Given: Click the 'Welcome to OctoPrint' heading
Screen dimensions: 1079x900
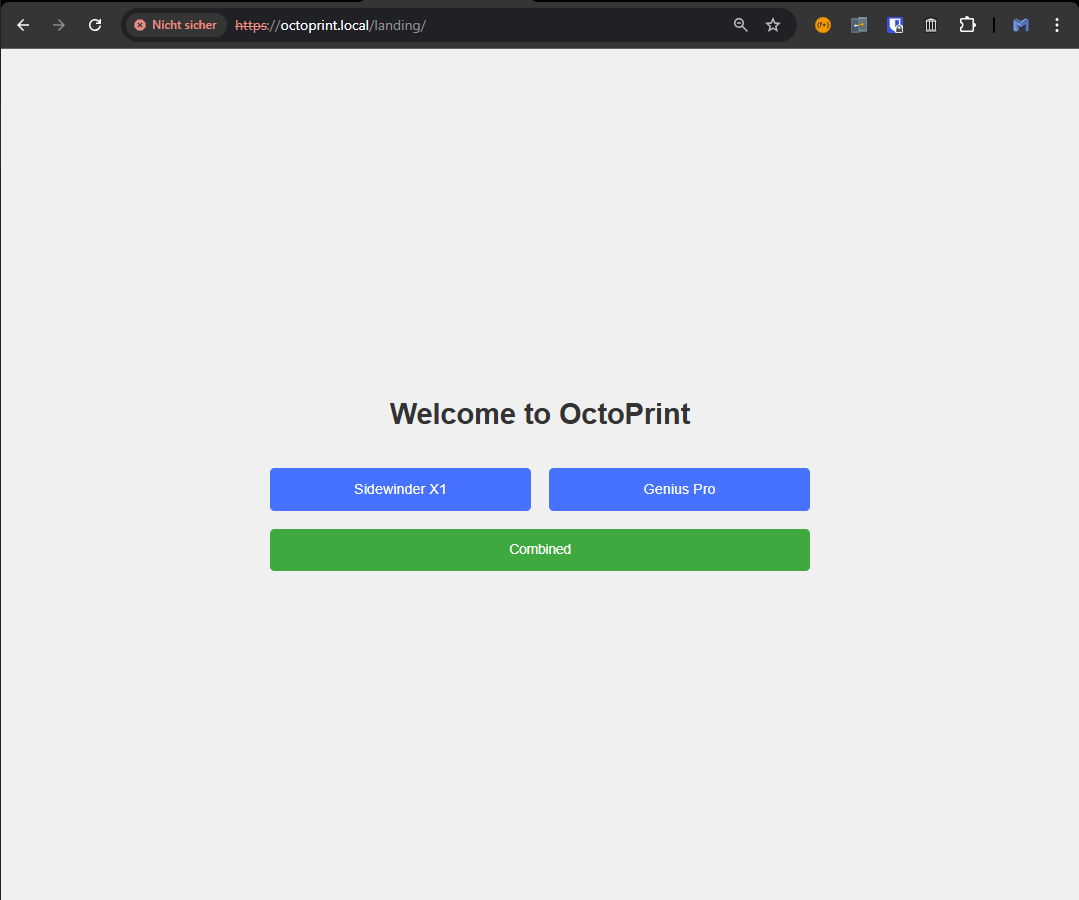Looking at the screenshot, I should [540, 414].
